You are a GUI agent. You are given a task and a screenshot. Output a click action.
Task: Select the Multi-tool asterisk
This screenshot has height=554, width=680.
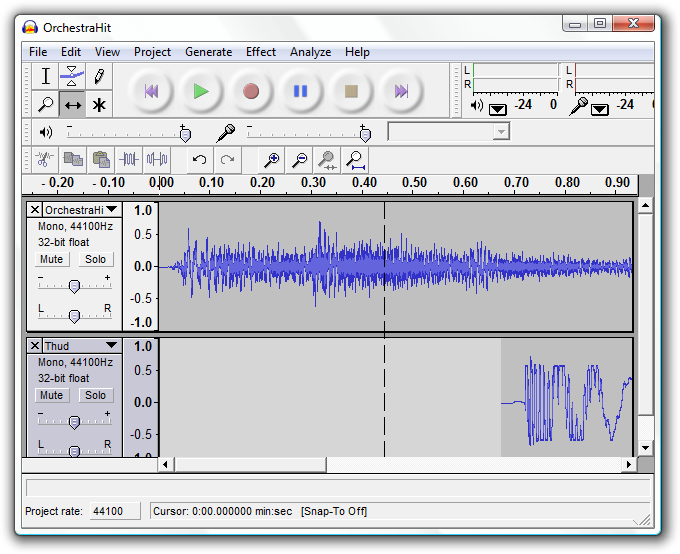click(x=99, y=104)
